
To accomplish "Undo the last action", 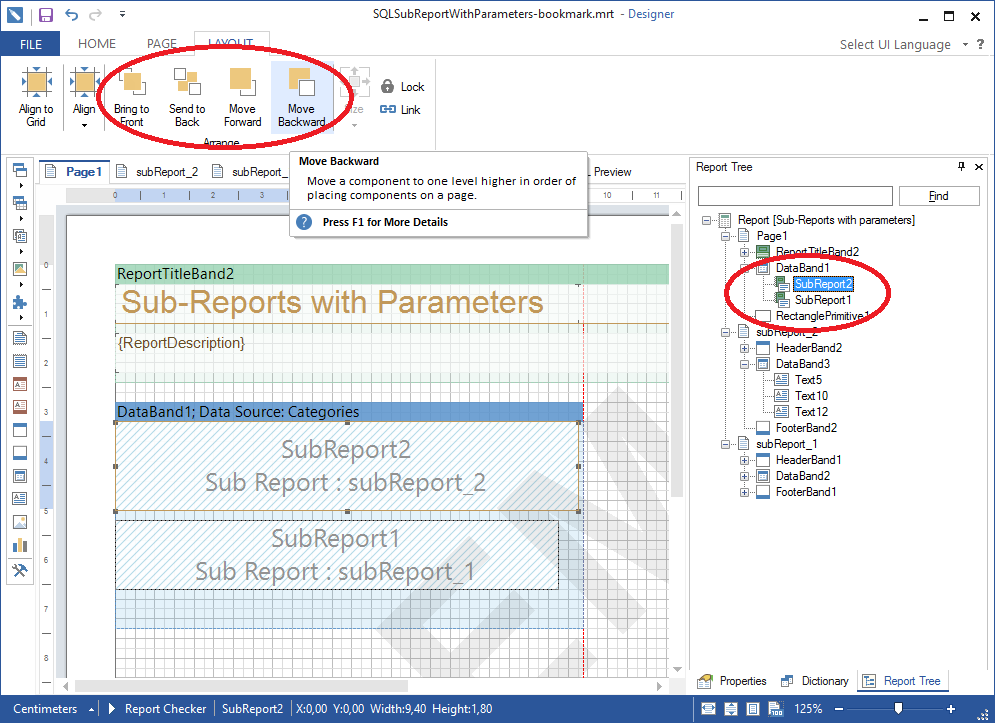I will (72, 14).
